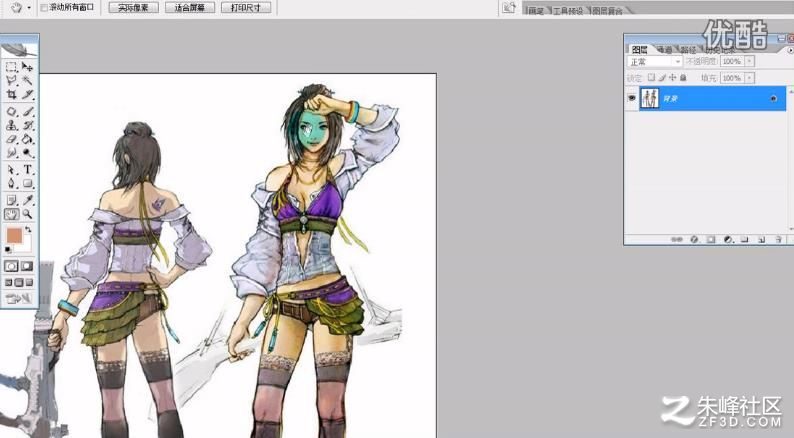Switch to the Layers tab
Viewport: 794px width, 438px height.
pyautogui.click(x=640, y=50)
